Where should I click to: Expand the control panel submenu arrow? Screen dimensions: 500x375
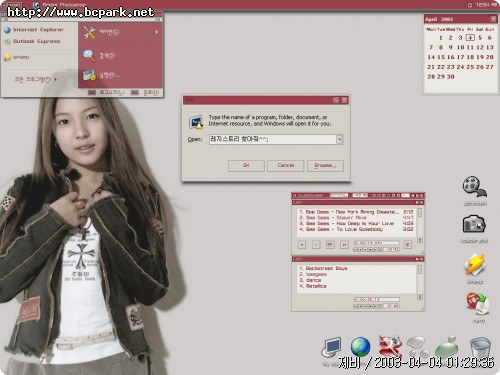point(156,32)
